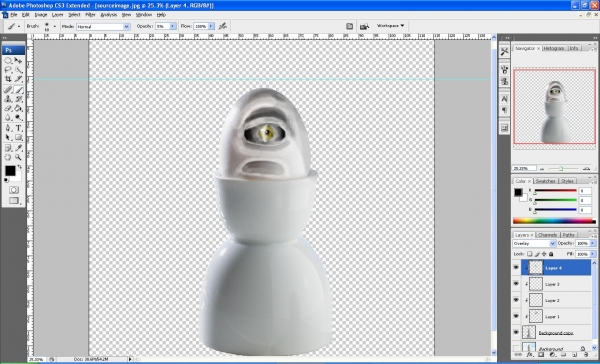Switch to the Channels tab
Viewport: 600px width, 364px height.
click(548, 235)
